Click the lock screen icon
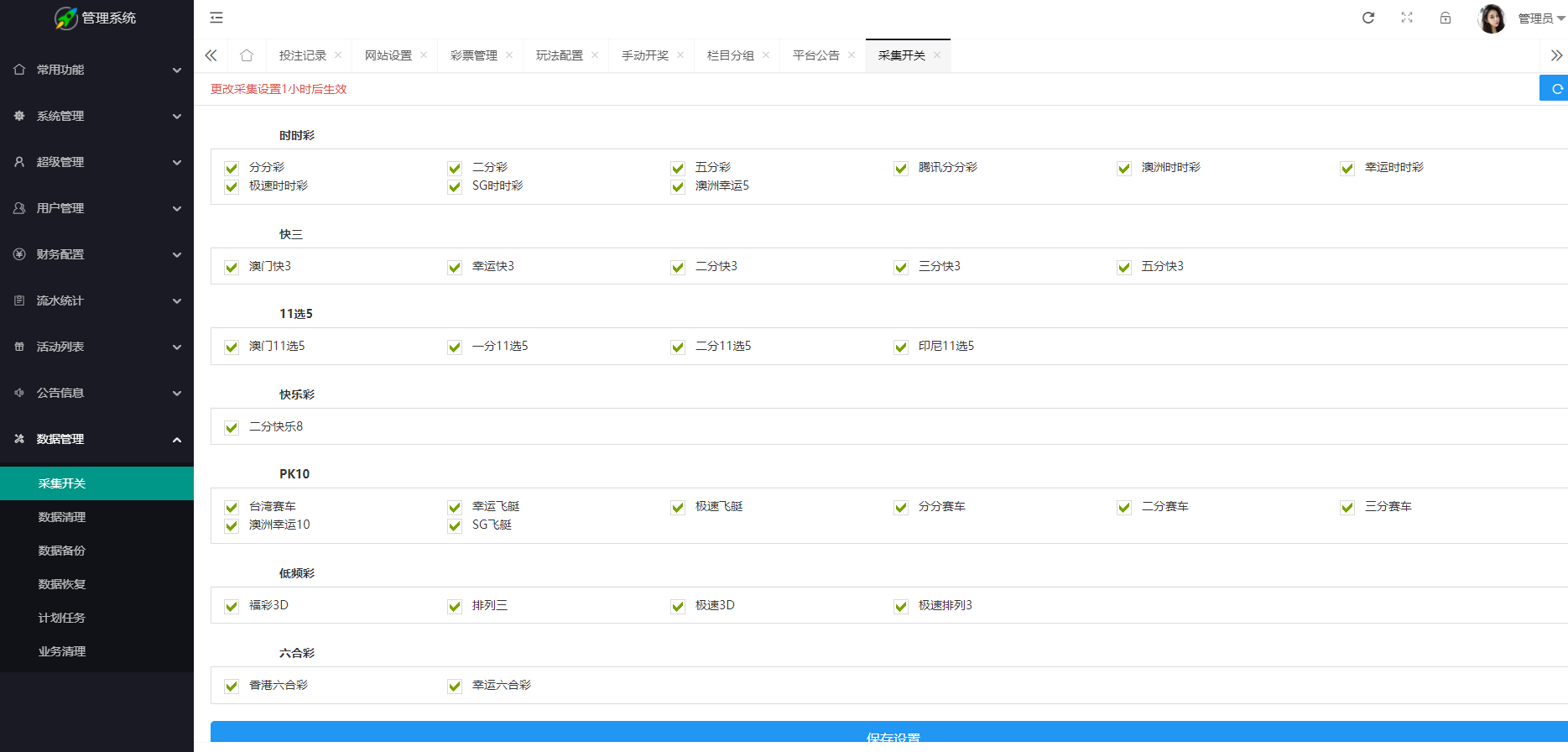1568x752 pixels. (x=1446, y=18)
